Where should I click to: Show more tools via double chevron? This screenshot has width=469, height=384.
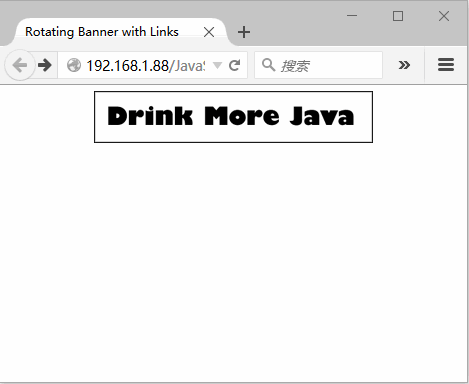point(404,65)
